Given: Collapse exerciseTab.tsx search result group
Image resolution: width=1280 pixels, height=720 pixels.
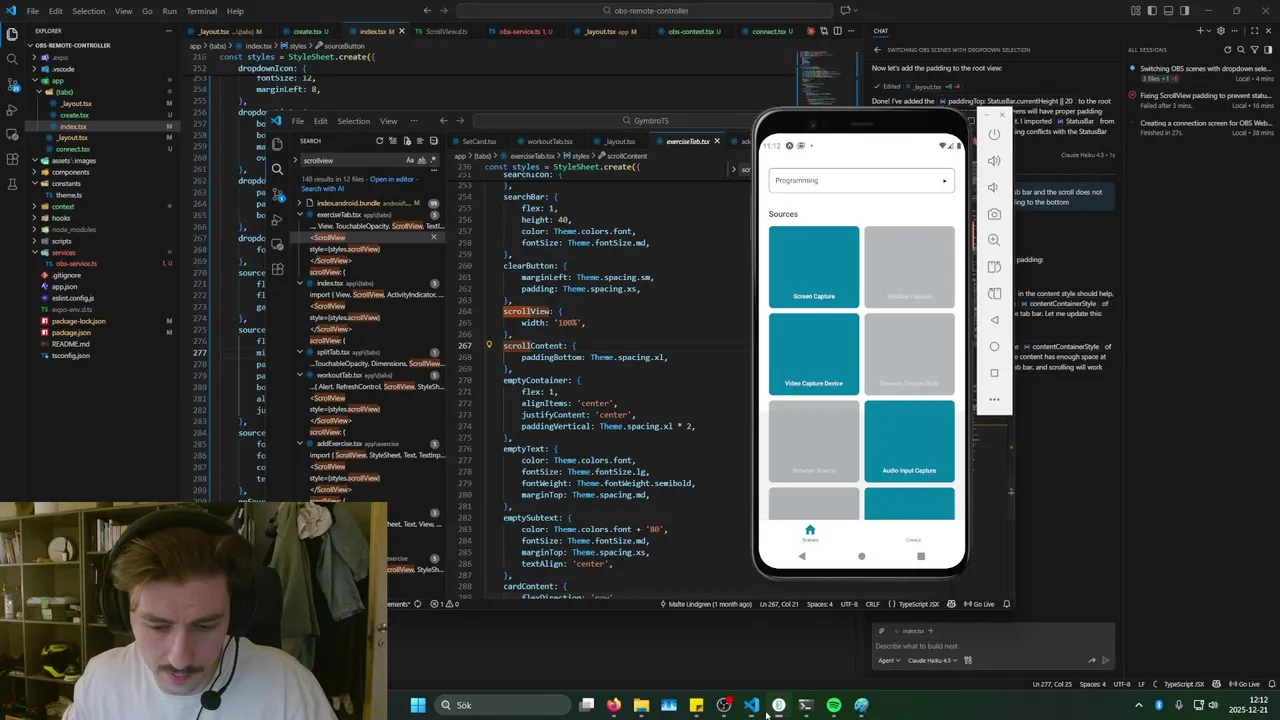Looking at the screenshot, I should click(x=299, y=214).
